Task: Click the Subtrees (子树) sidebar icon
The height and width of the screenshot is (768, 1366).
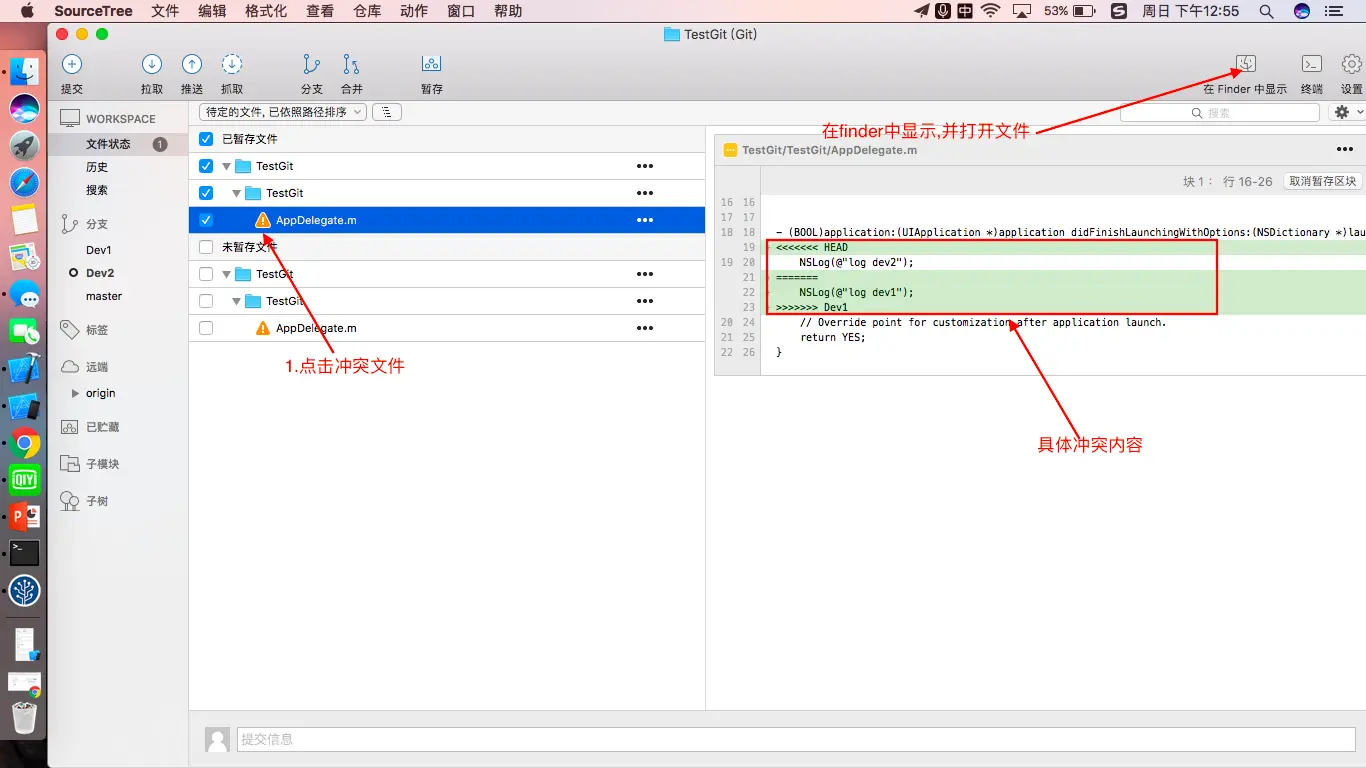Action: (x=70, y=501)
